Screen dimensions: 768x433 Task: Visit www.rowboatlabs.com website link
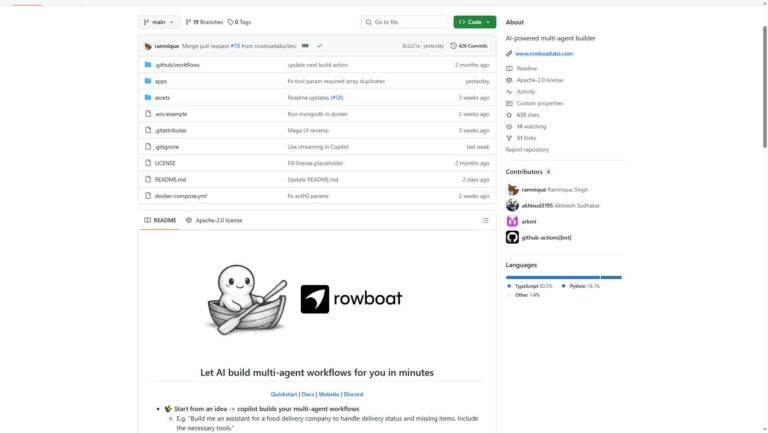[544, 54]
